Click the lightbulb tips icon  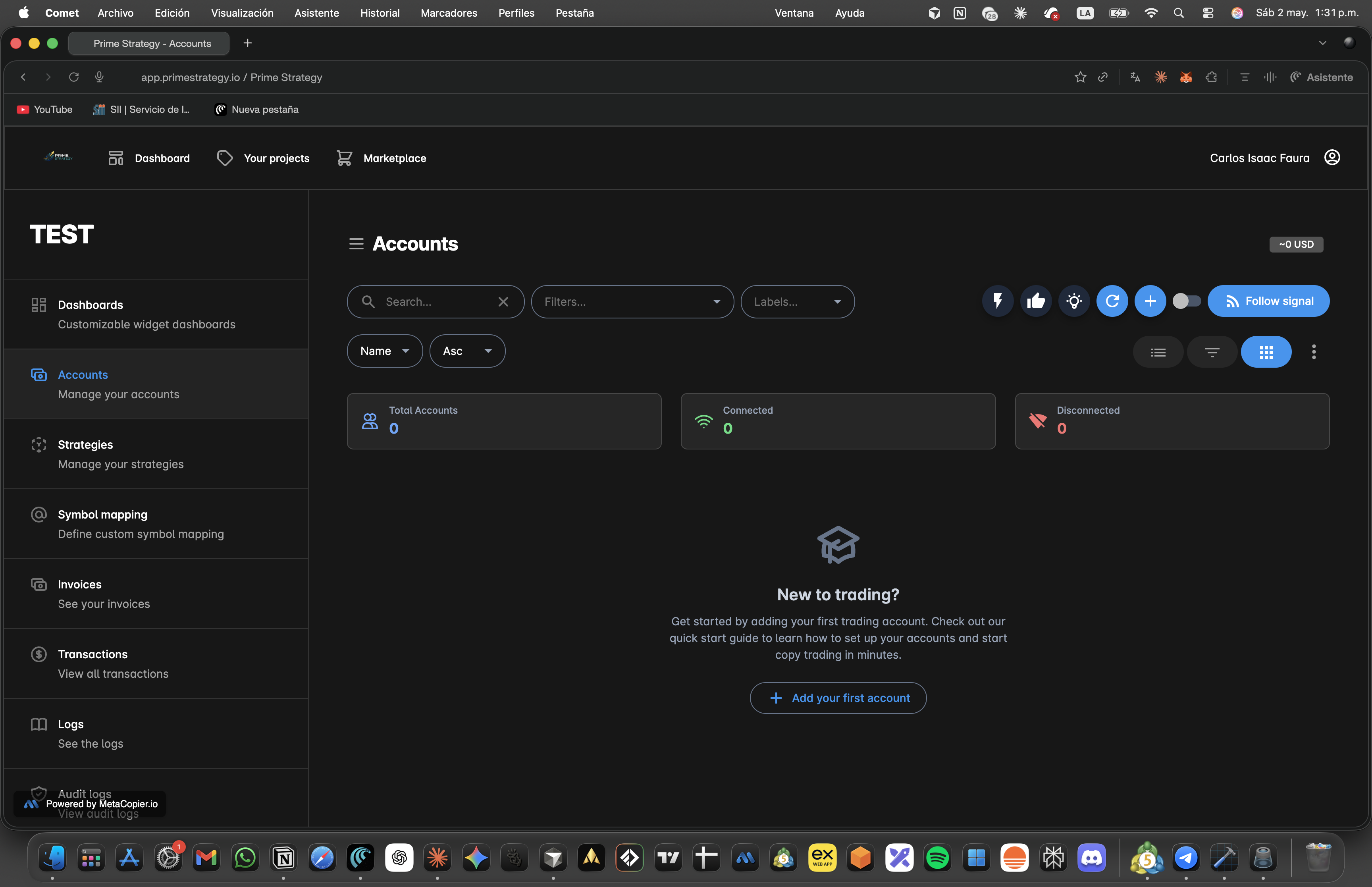[x=1074, y=301]
